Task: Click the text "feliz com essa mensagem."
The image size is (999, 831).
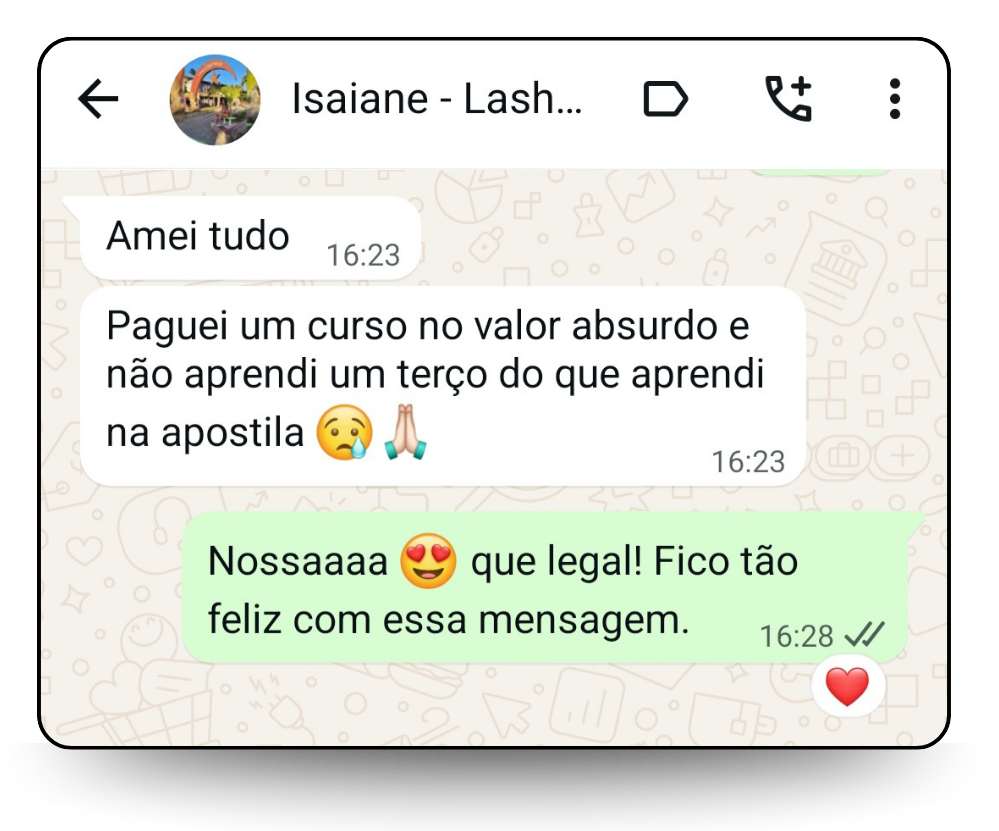Action: tap(449, 620)
